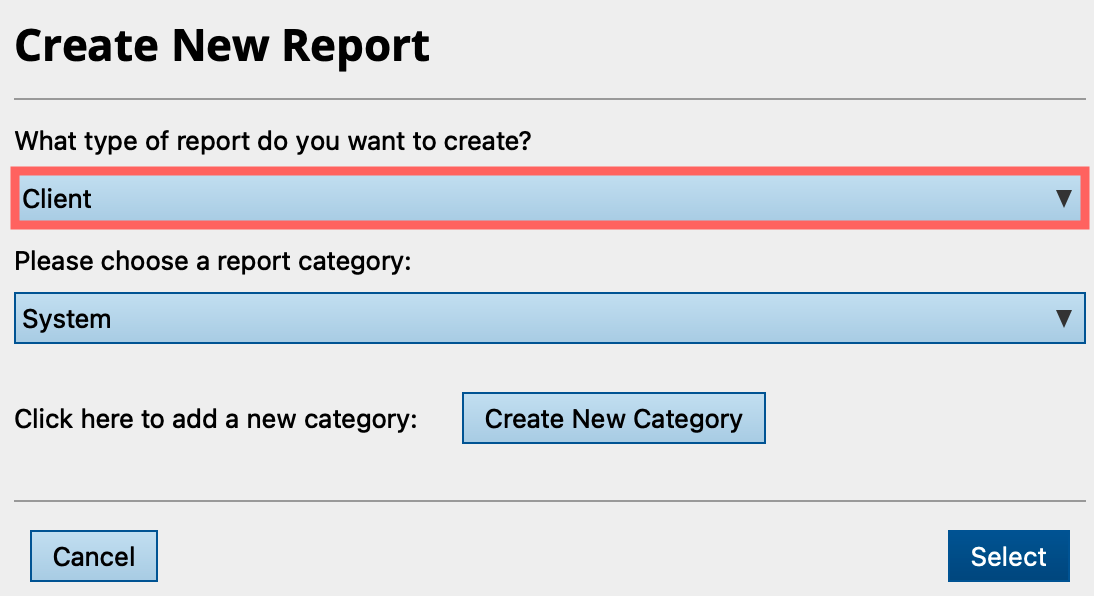Click the arrow on the Client dropdown
Viewport: 1094px width, 596px height.
[1064, 199]
